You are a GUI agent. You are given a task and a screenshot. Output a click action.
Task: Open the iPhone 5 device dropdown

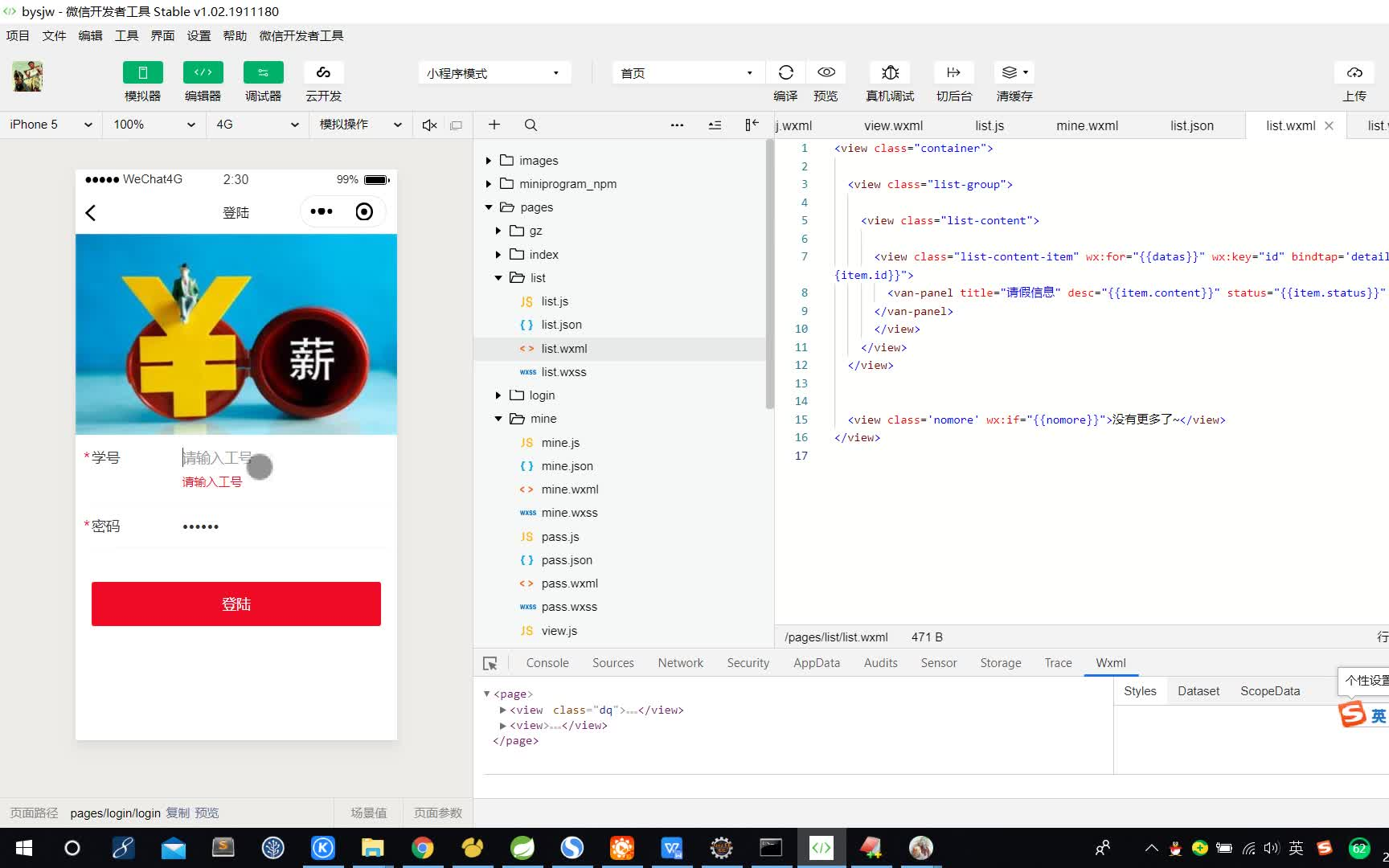pos(50,125)
